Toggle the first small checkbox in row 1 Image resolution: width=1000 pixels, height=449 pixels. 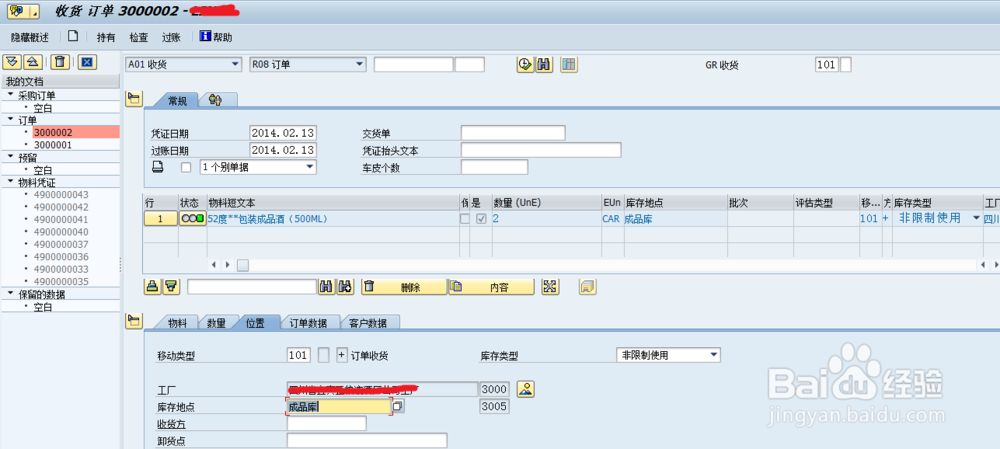pyautogui.click(x=465, y=219)
